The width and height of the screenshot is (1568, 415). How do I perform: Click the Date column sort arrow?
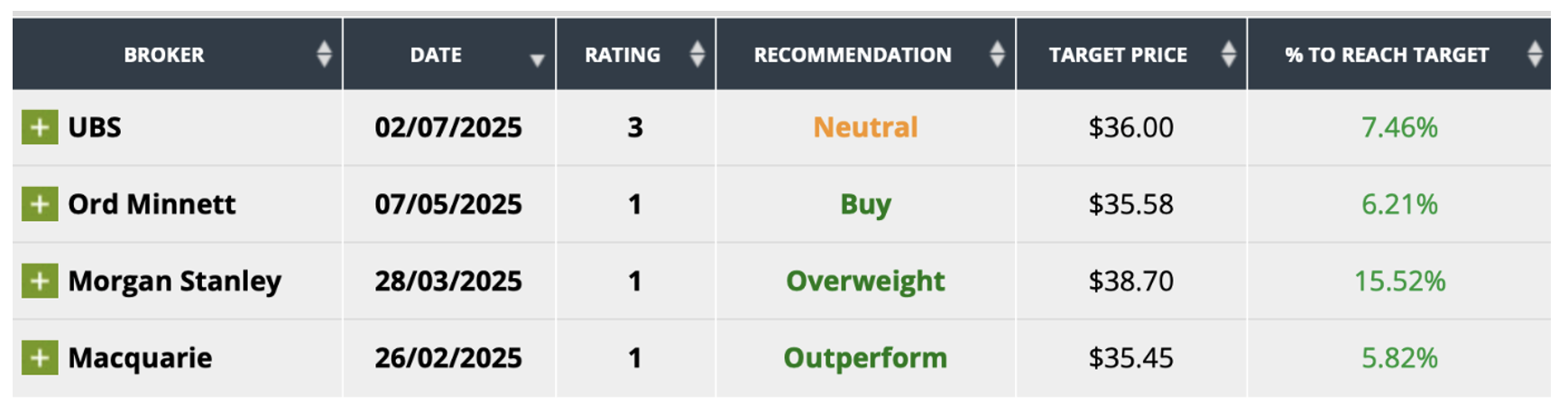click(x=537, y=60)
